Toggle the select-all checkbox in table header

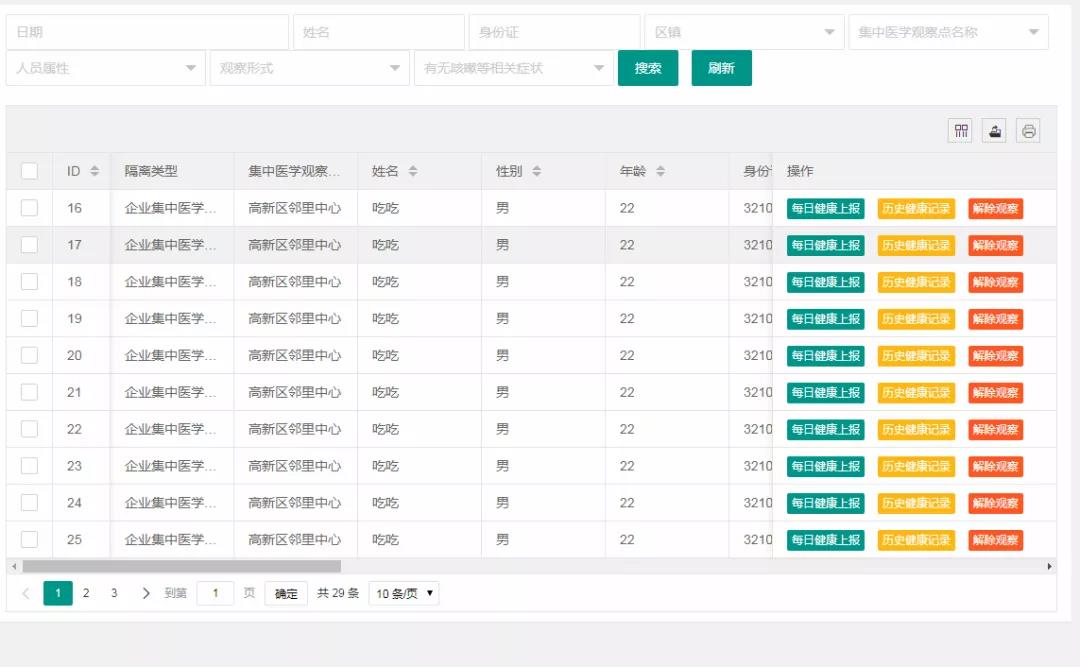point(30,171)
